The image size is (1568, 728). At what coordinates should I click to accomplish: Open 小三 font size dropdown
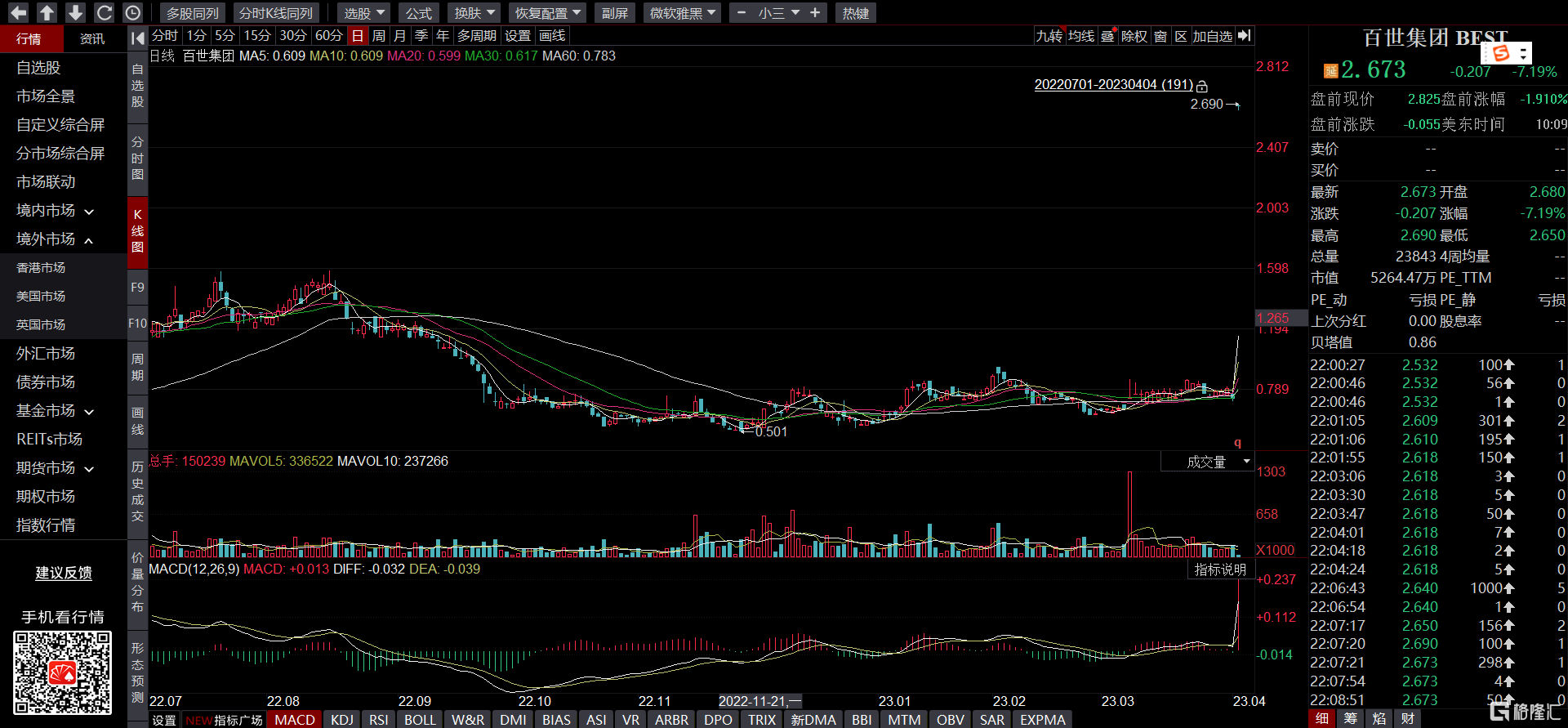[778, 13]
